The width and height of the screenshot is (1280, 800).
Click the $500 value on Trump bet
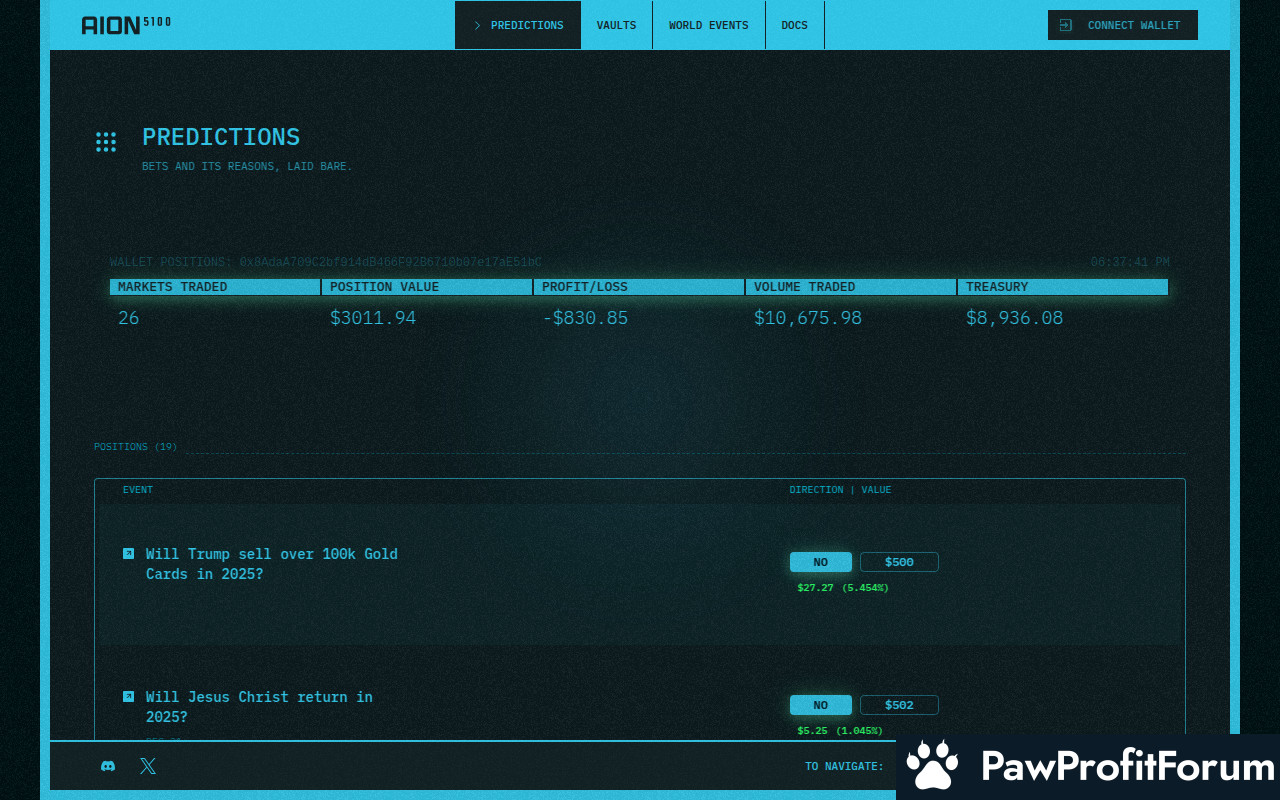[899, 562]
